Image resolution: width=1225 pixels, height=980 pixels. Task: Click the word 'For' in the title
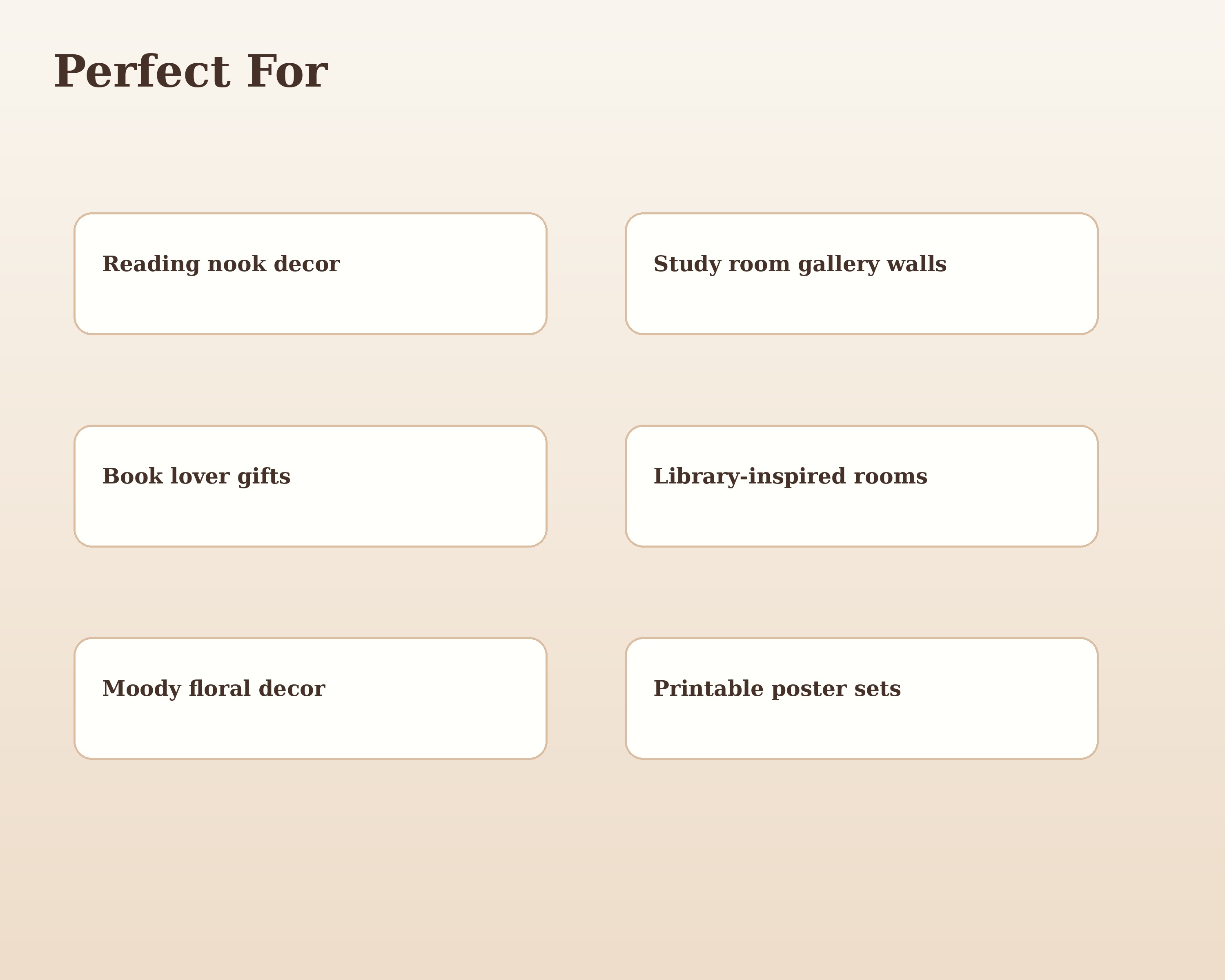(x=287, y=71)
